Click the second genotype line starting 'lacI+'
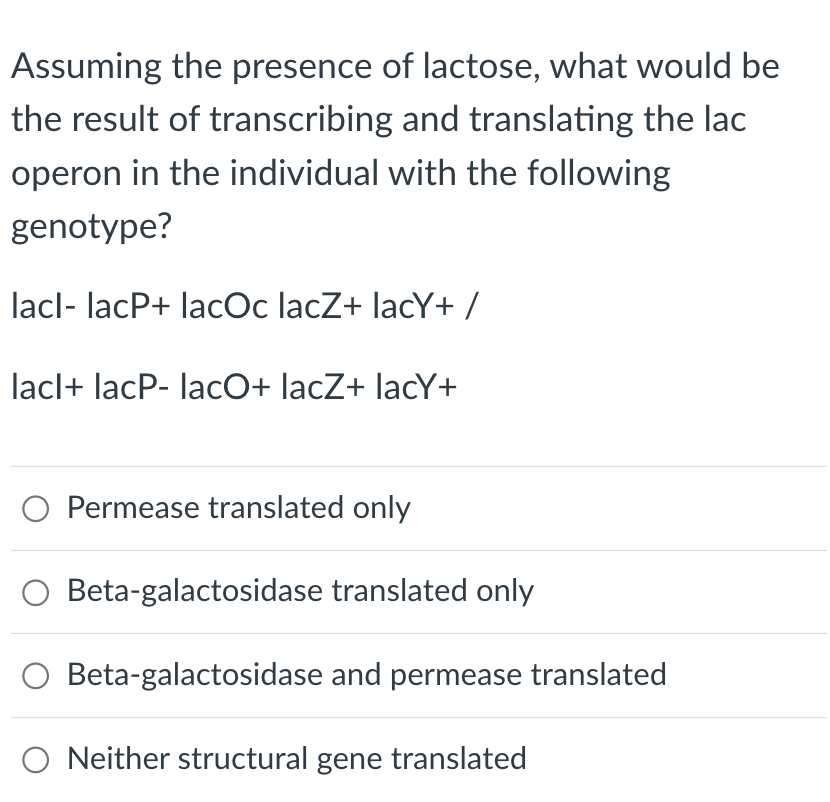Screen dimensions: 830x802 (233, 385)
